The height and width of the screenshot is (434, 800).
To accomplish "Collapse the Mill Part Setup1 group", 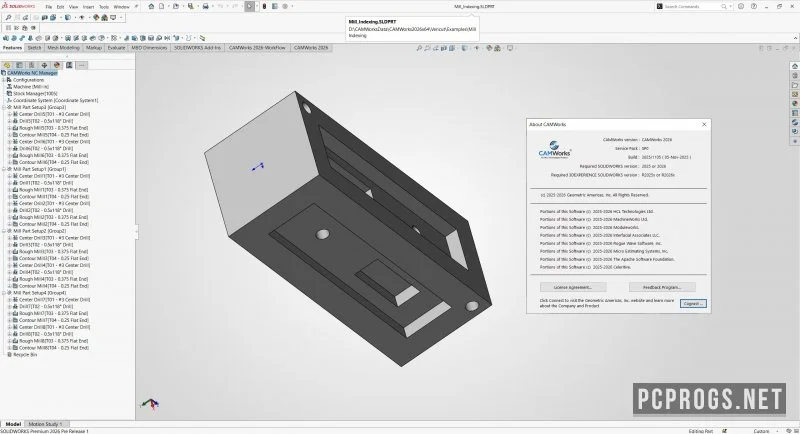I will pos(4,169).
